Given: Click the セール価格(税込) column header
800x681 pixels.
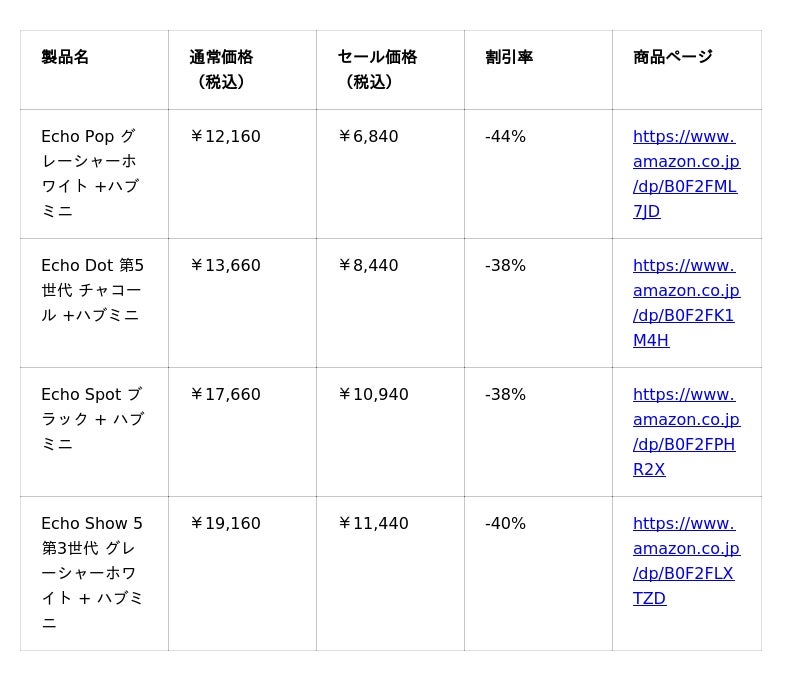Looking at the screenshot, I should [x=377, y=69].
